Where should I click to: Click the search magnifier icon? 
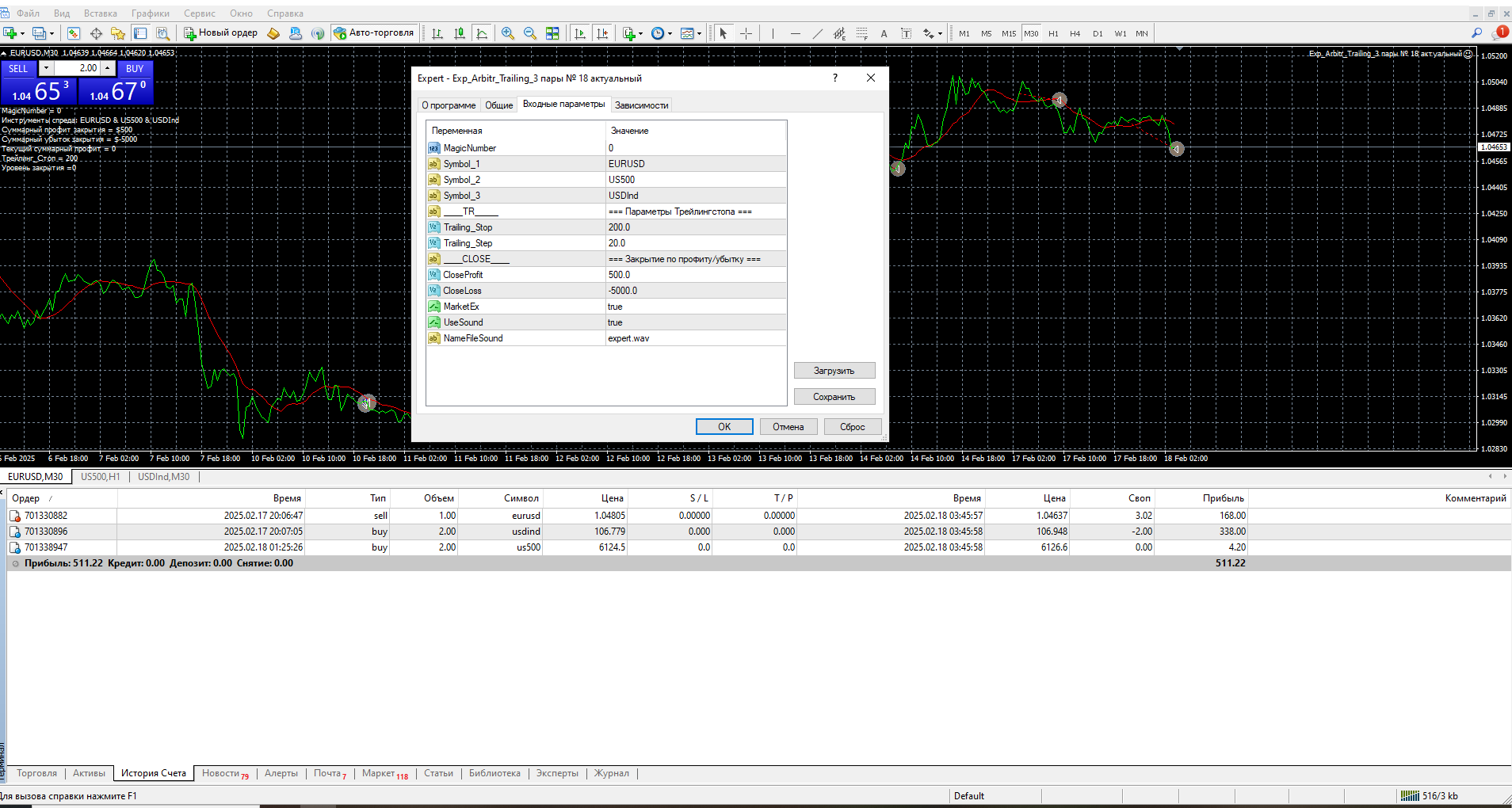(1476, 33)
